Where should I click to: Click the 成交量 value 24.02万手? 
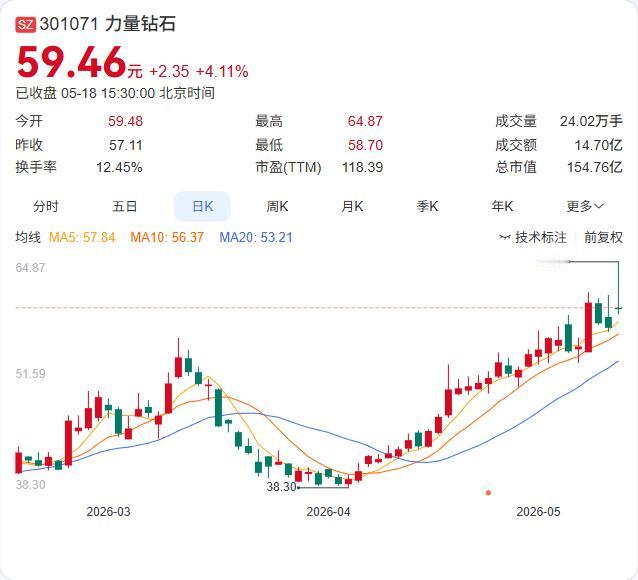tap(591, 121)
